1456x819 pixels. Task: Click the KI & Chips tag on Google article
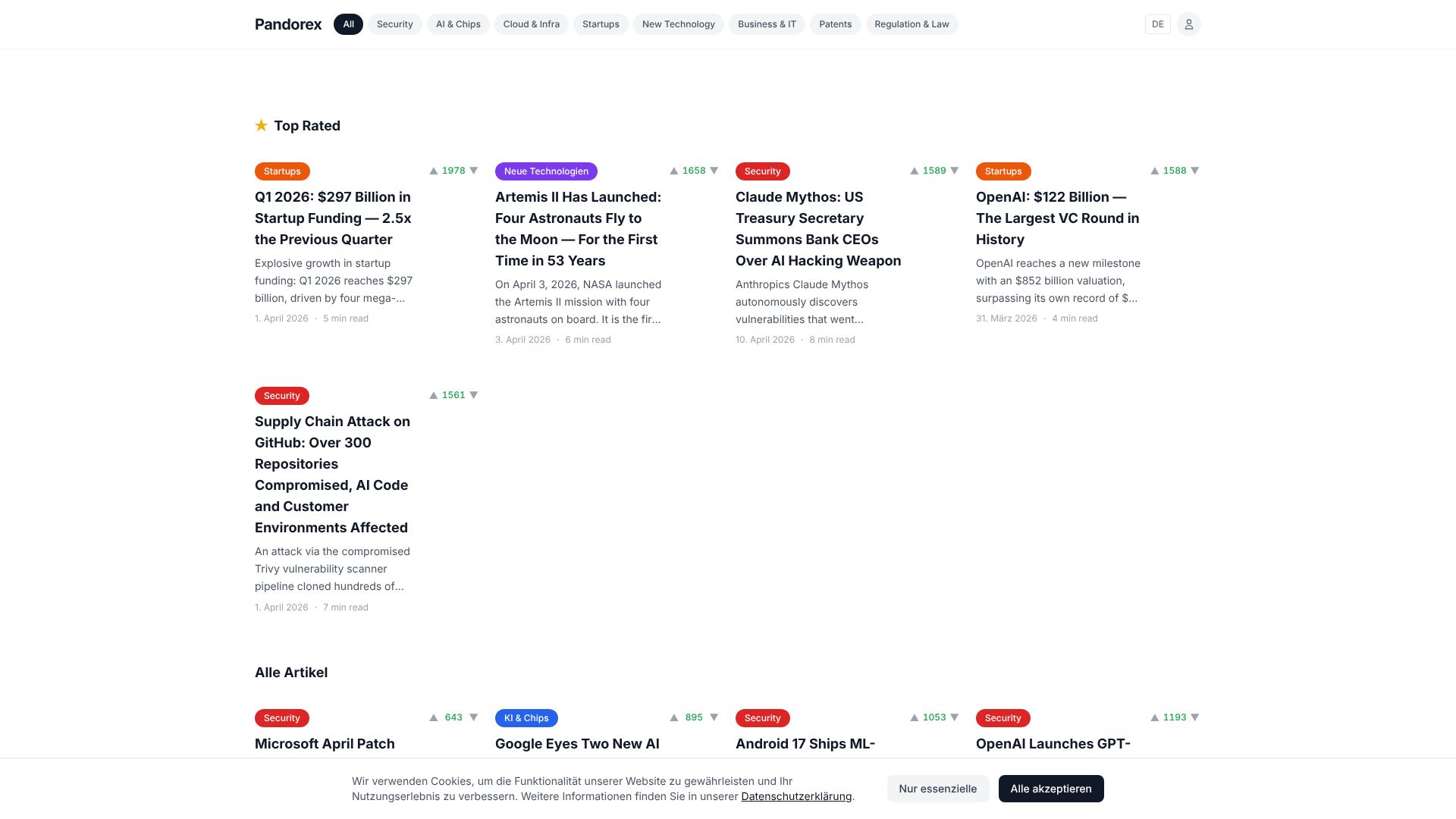point(526,718)
